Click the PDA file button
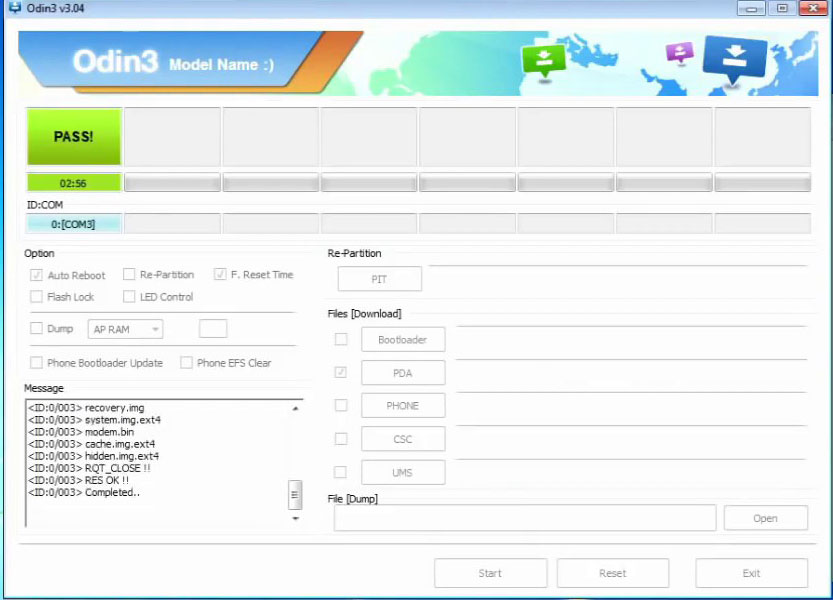The height and width of the screenshot is (600, 833). (403, 373)
